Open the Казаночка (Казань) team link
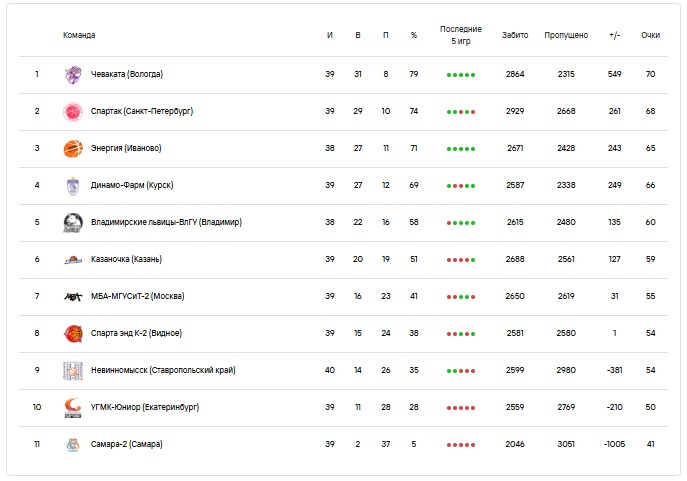This screenshot has width=687, height=481. click(126, 259)
